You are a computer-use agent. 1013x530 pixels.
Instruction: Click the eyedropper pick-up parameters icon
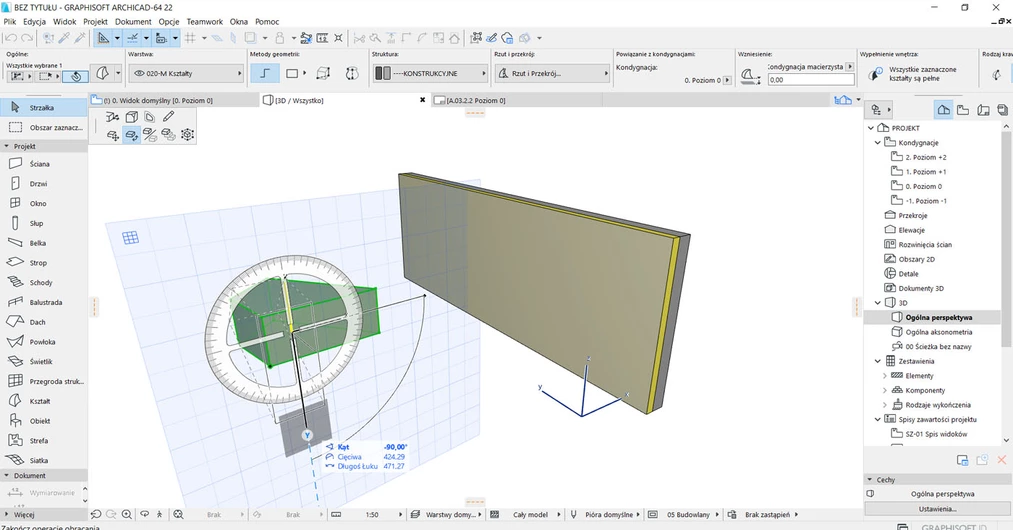(x=64, y=38)
